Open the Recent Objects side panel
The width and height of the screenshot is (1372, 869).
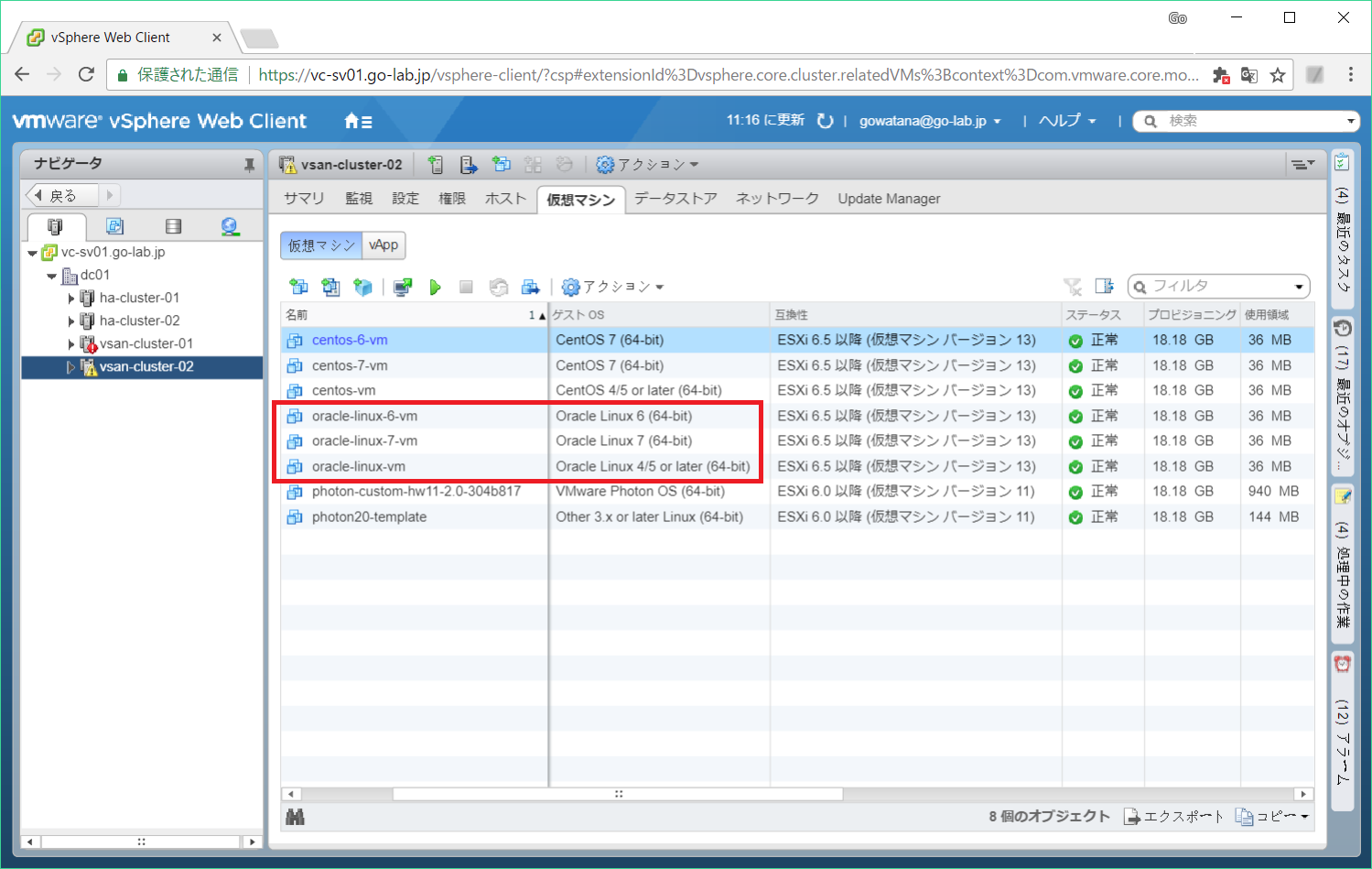[x=1342, y=396]
